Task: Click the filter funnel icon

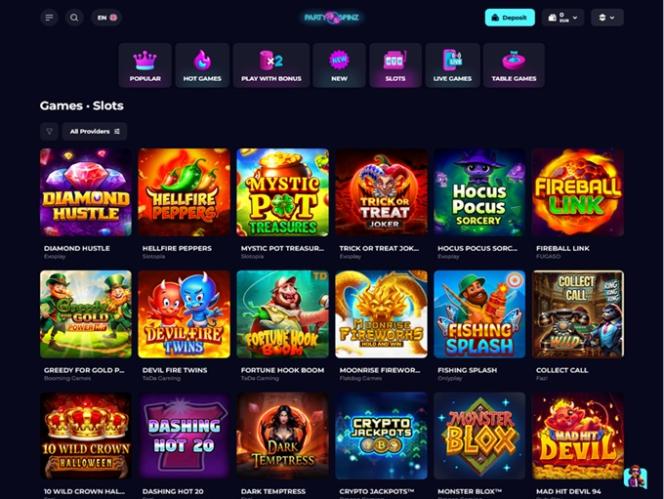Action: pyautogui.click(x=49, y=131)
